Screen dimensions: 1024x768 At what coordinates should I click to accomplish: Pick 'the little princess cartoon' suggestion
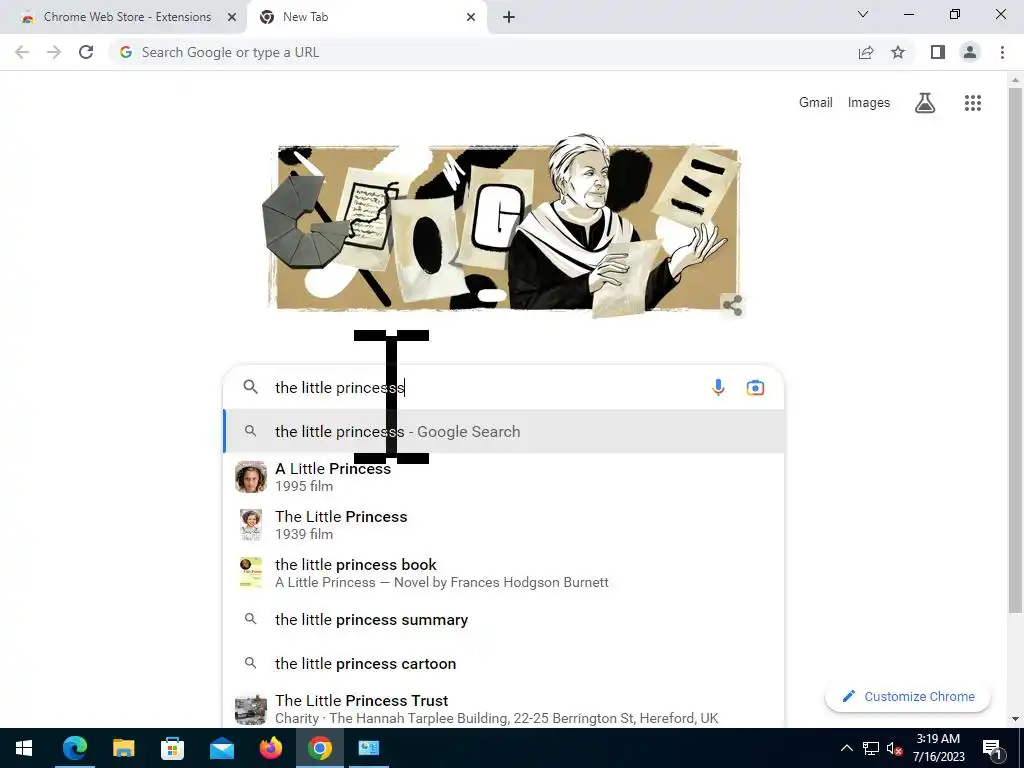pyautogui.click(x=503, y=664)
